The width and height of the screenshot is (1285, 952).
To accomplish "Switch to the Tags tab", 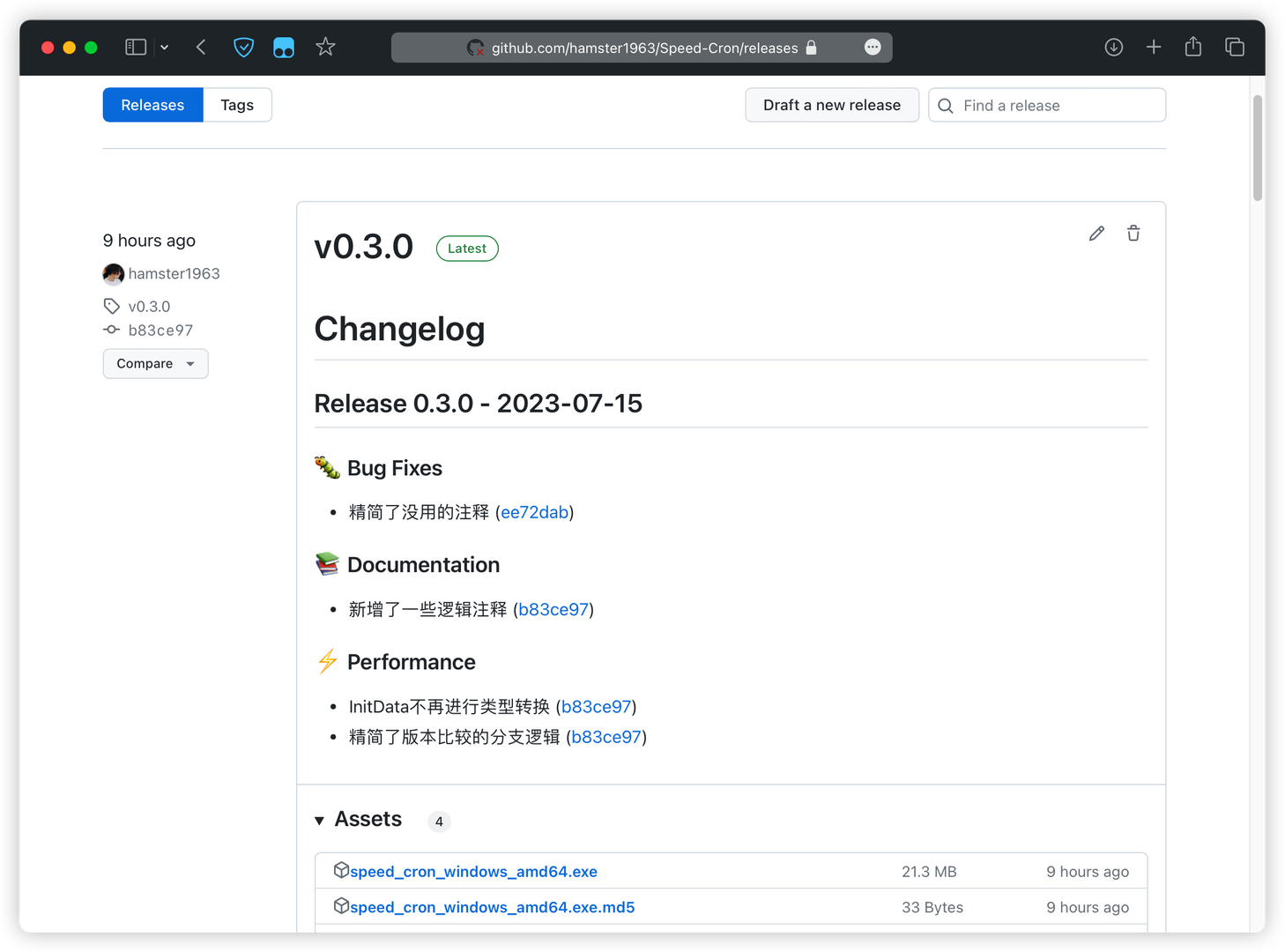I will pyautogui.click(x=237, y=105).
